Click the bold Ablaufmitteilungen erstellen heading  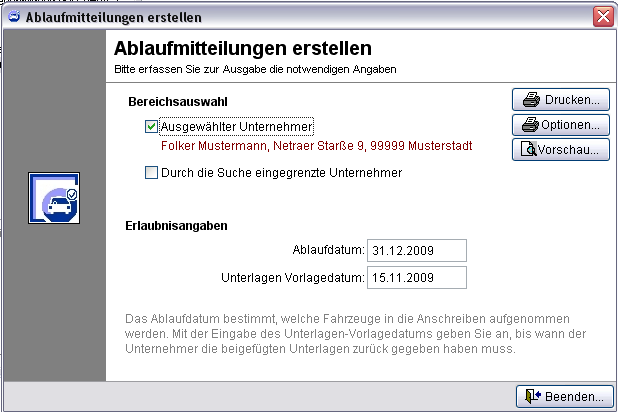pos(243,48)
